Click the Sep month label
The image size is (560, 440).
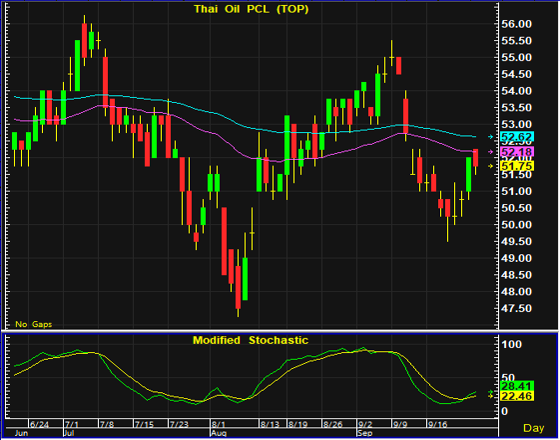tap(365, 433)
